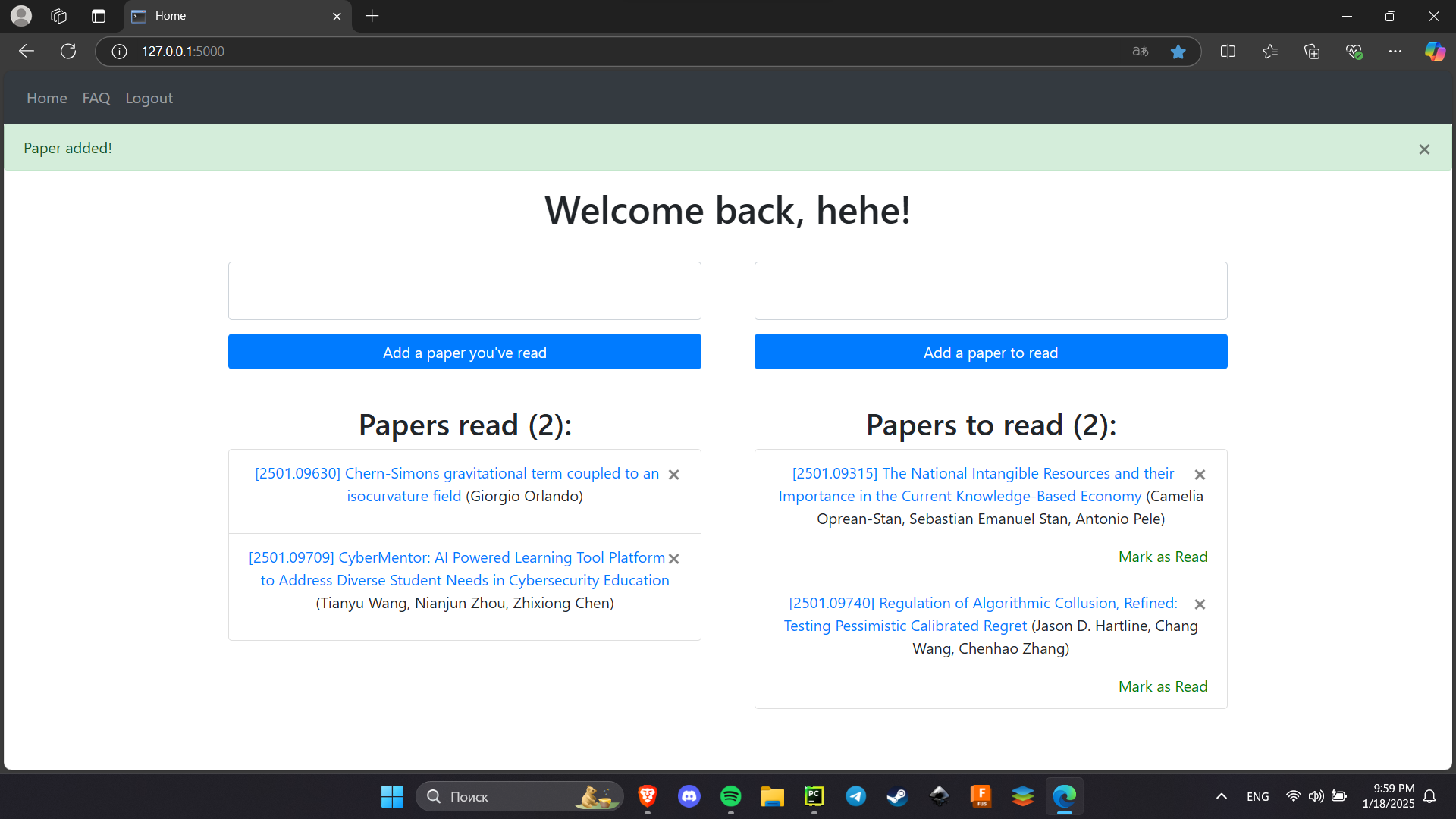1456x819 pixels.
Task: Click Logout in the navbar
Action: pyautogui.click(x=149, y=98)
